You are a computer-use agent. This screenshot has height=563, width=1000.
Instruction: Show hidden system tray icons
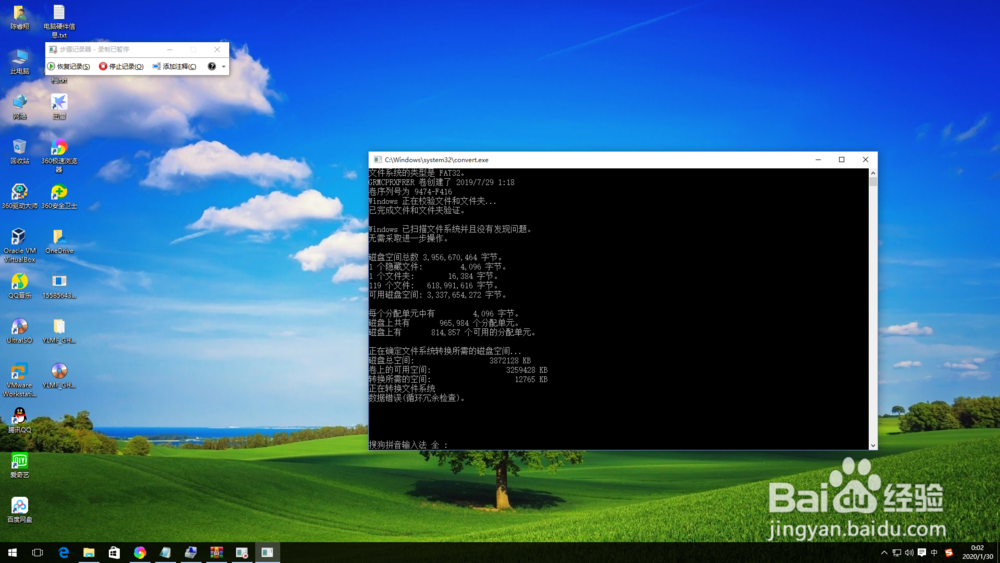coord(884,553)
